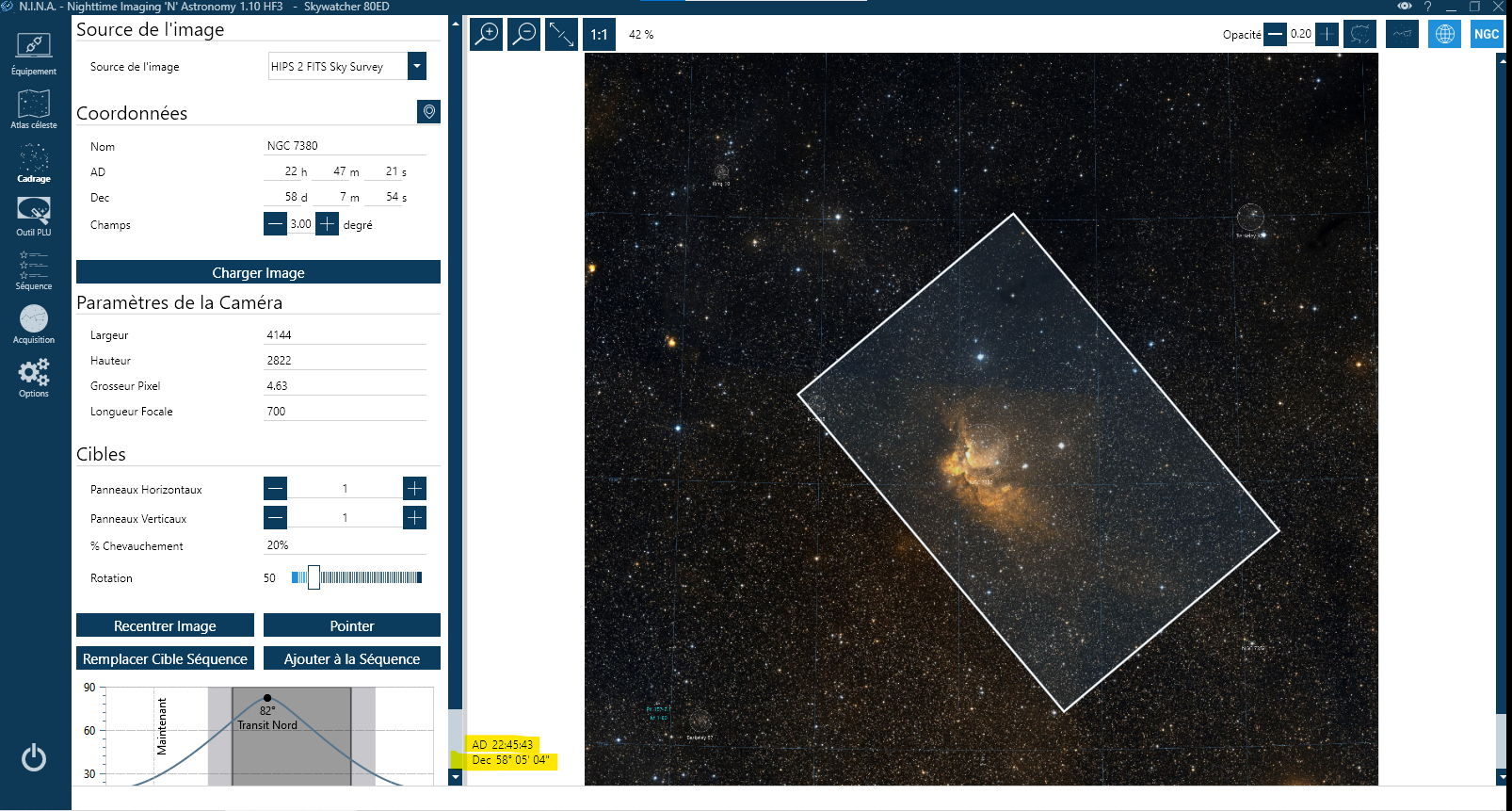
Task: Edit the Grosseur Pixel field
Action: (346, 386)
